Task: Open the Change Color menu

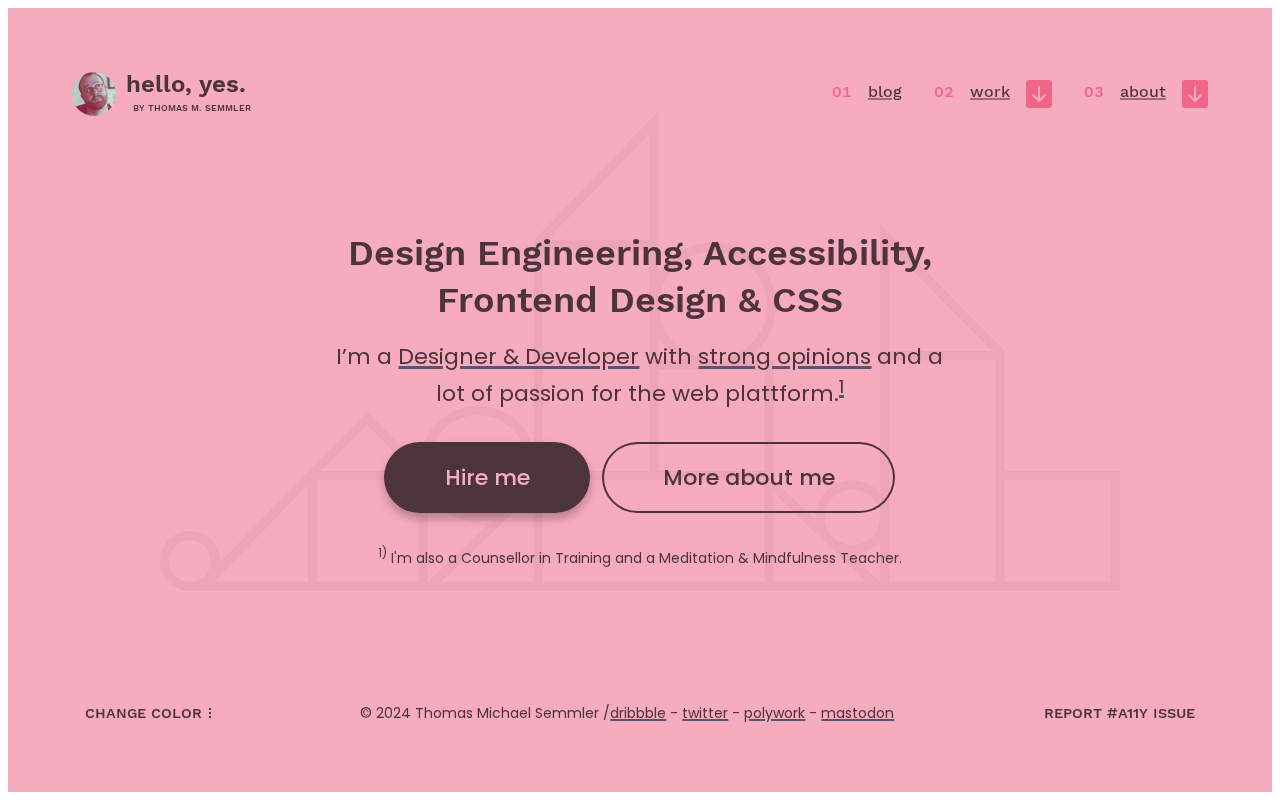Action: point(150,714)
